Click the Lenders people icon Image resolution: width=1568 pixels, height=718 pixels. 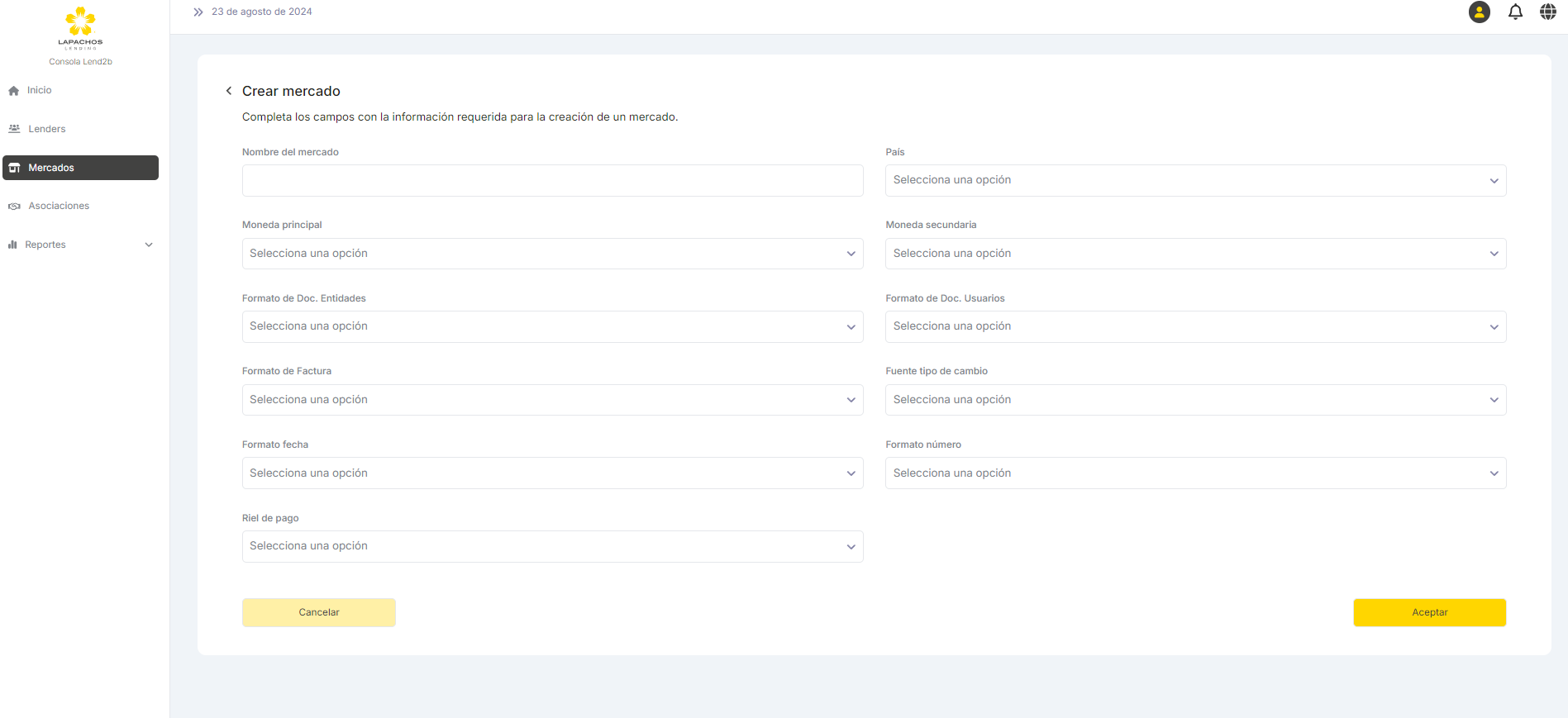coord(14,129)
